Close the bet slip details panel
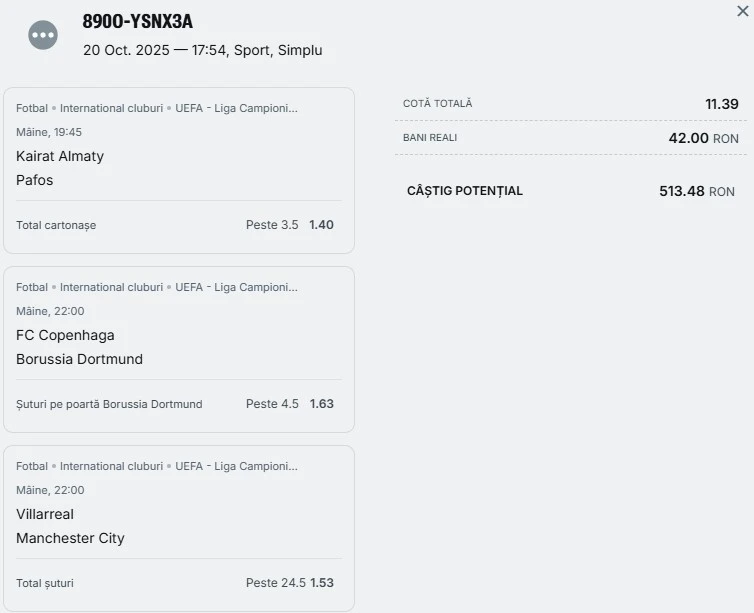This screenshot has width=754, height=613. pos(743,10)
